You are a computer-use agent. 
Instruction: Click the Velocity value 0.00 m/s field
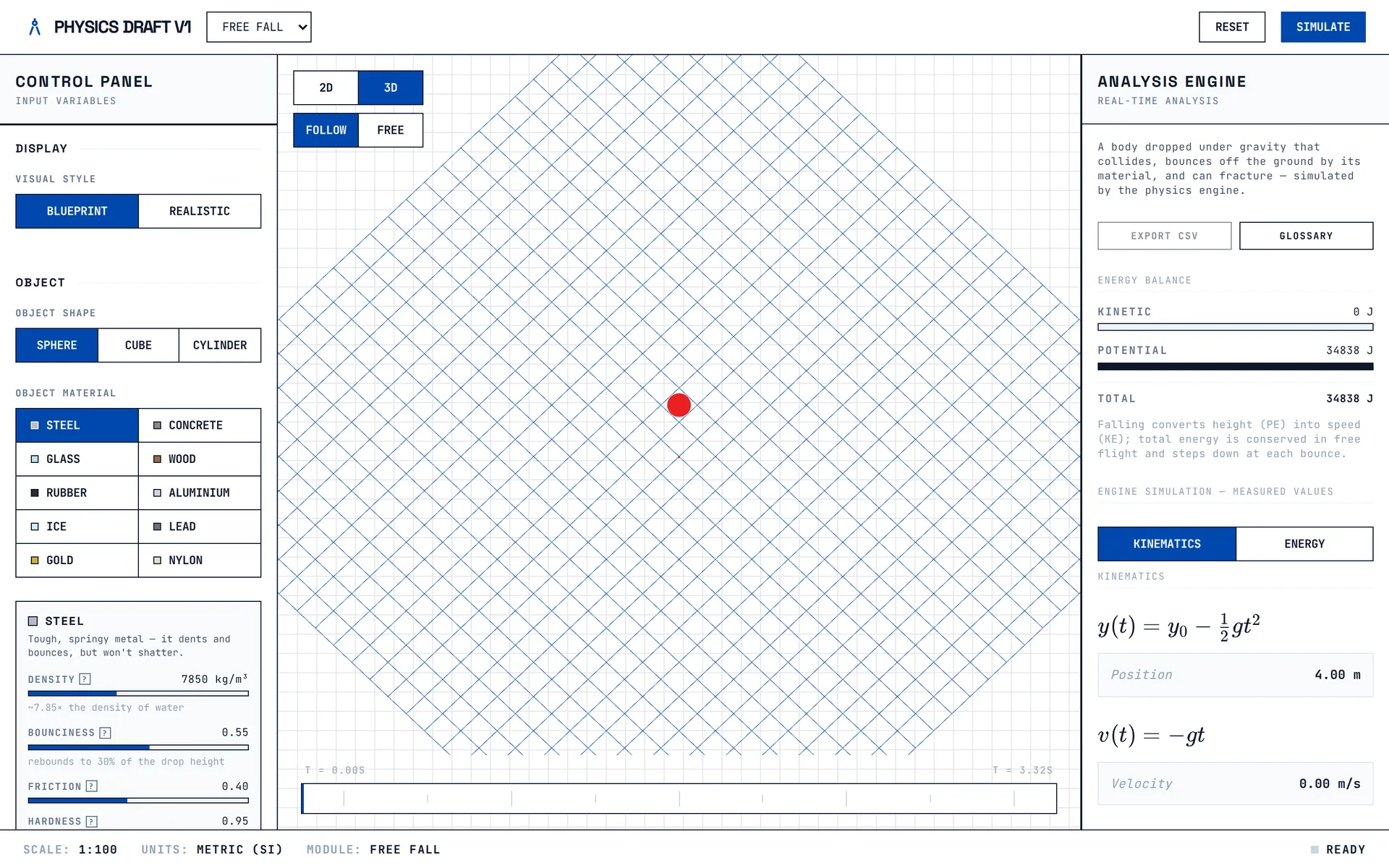(1235, 783)
